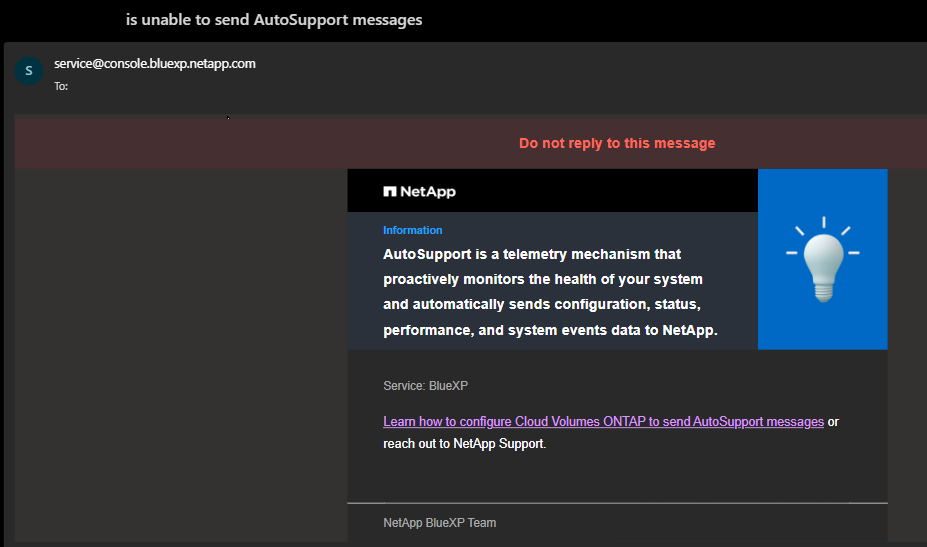Click the white lightbulb icon
Screen dimensions: 927x547
point(822,259)
